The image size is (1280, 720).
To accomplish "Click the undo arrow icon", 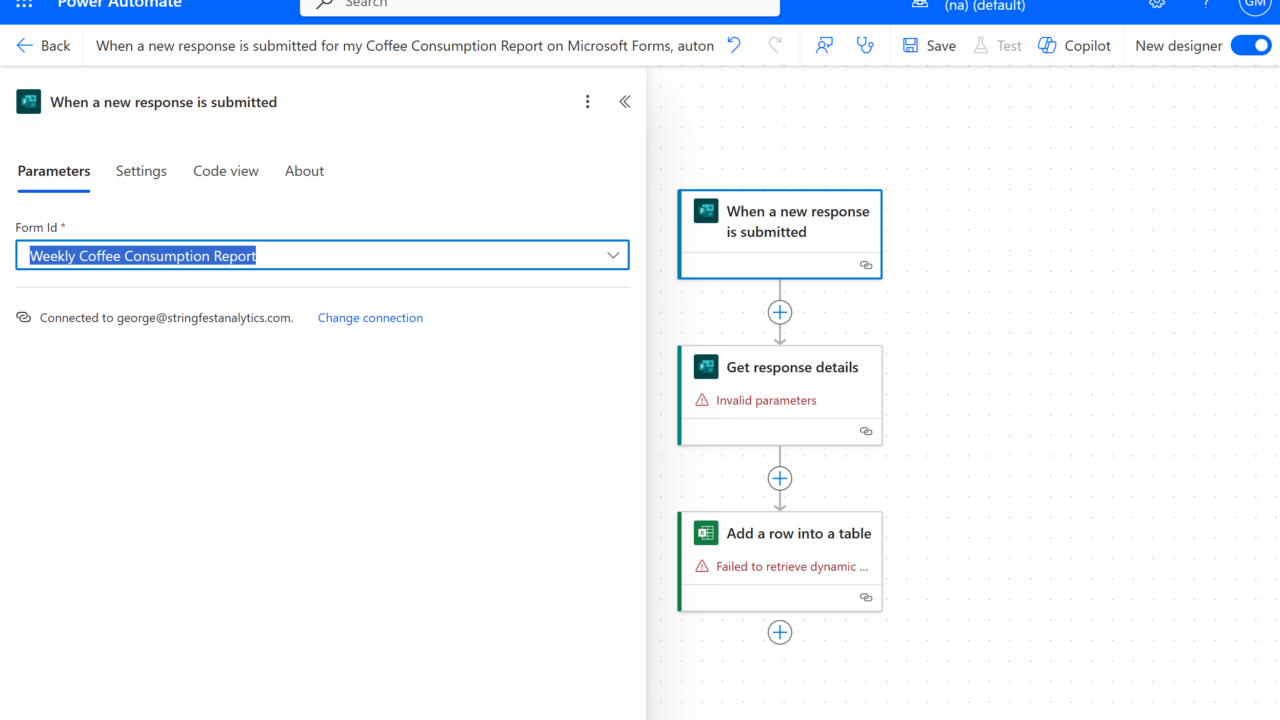I will click(x=734, y=45).
